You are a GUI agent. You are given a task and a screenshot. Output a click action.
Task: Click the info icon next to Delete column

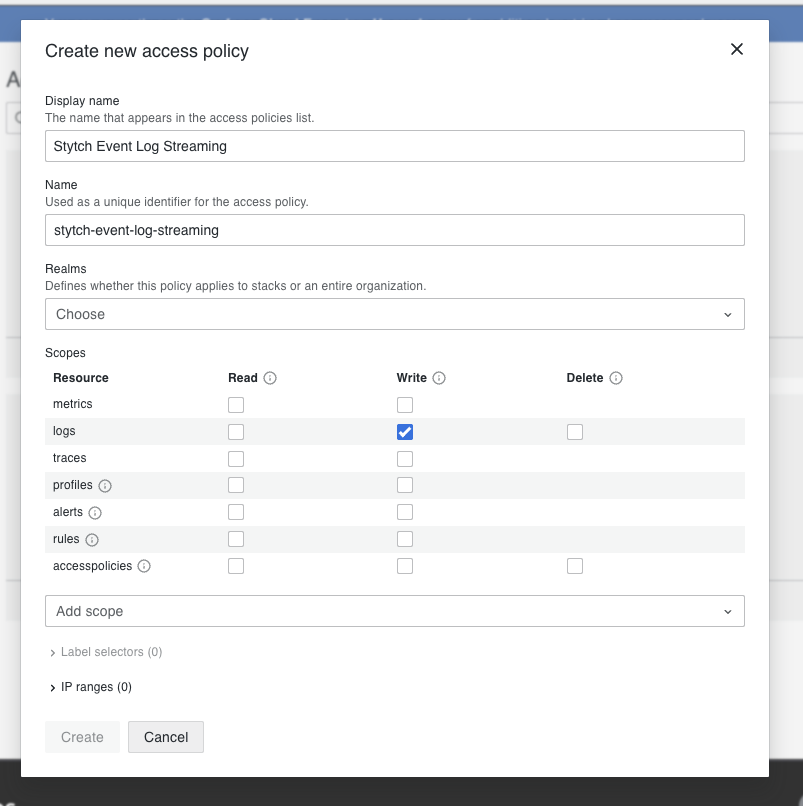(616, 378)
